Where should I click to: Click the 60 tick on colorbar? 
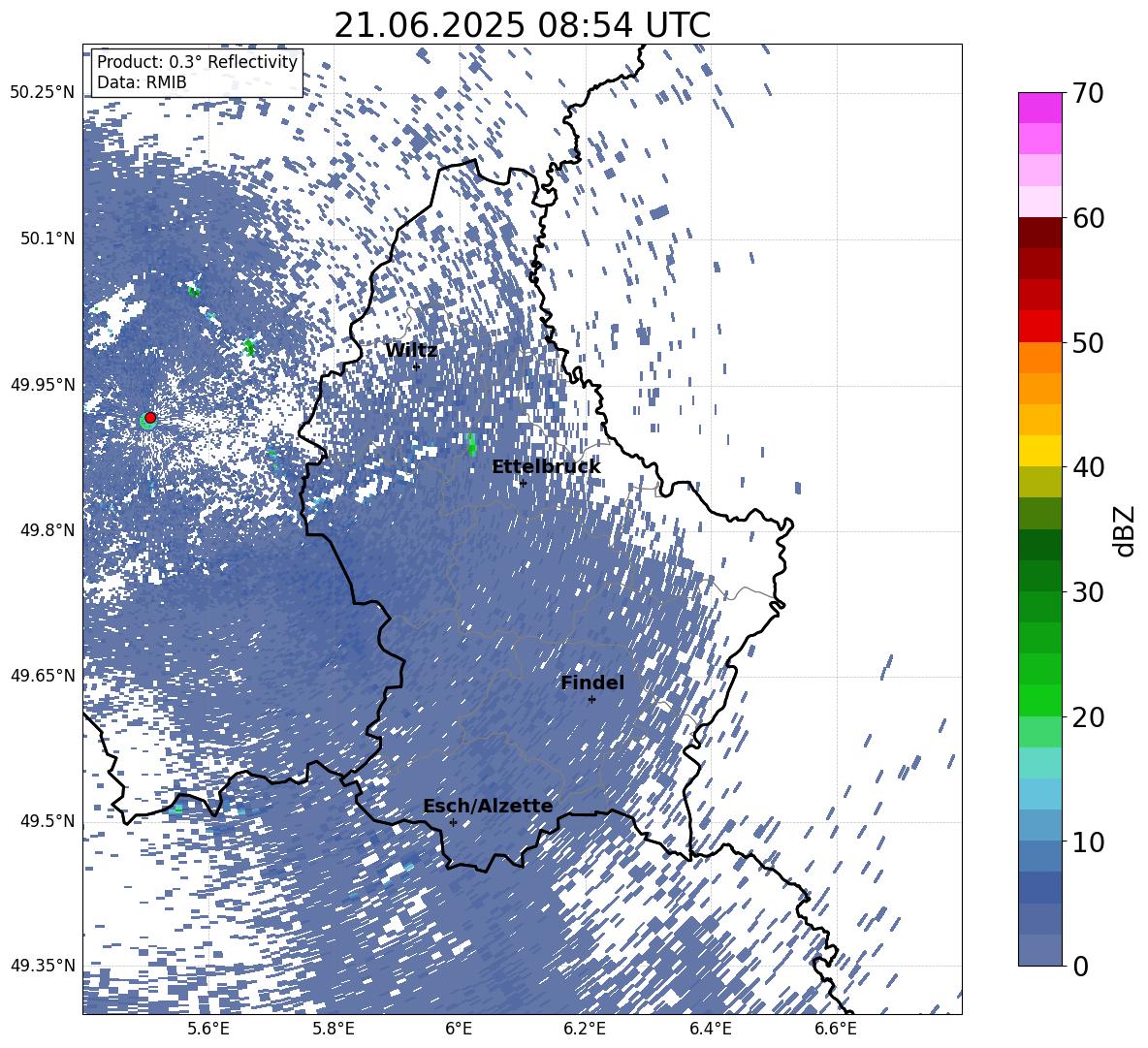(1088, 218)
